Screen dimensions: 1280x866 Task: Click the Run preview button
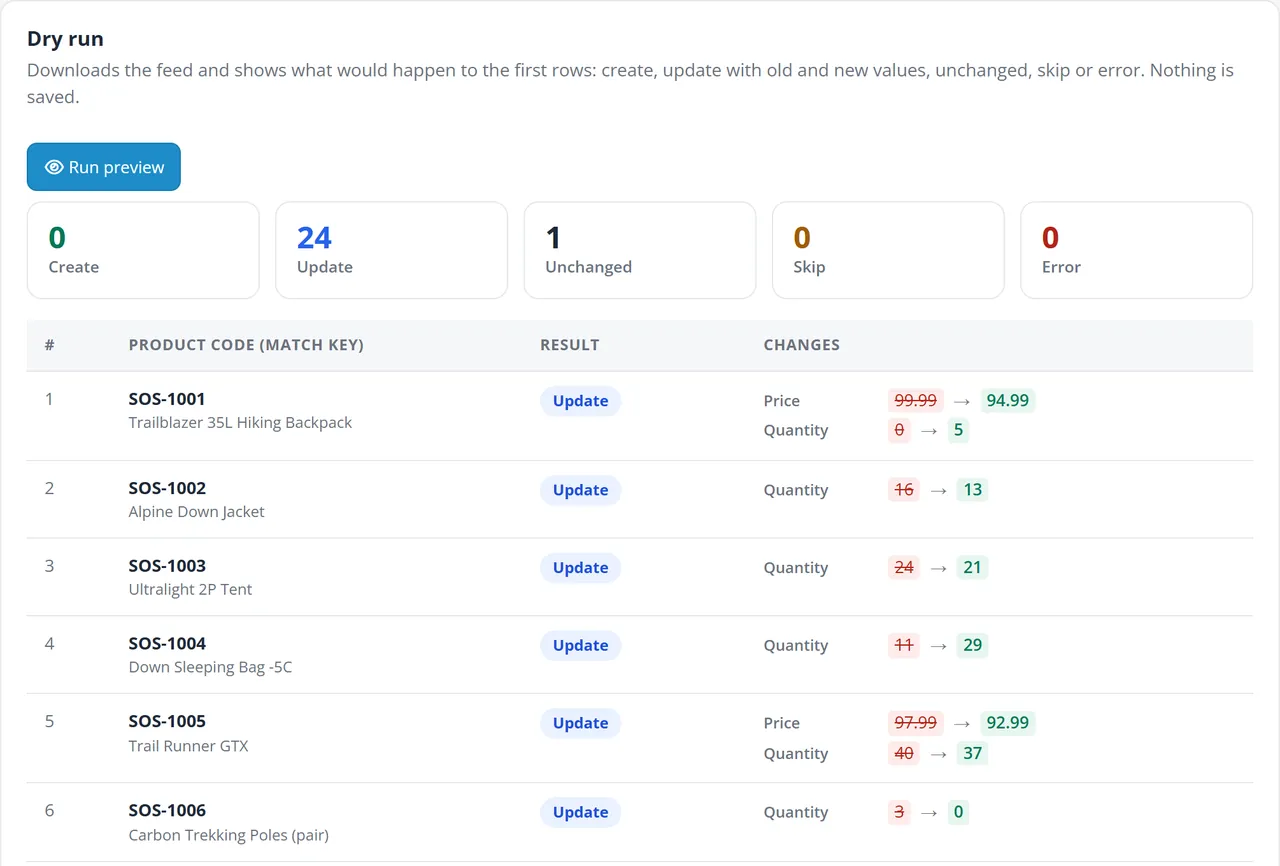tap(104, 167)
